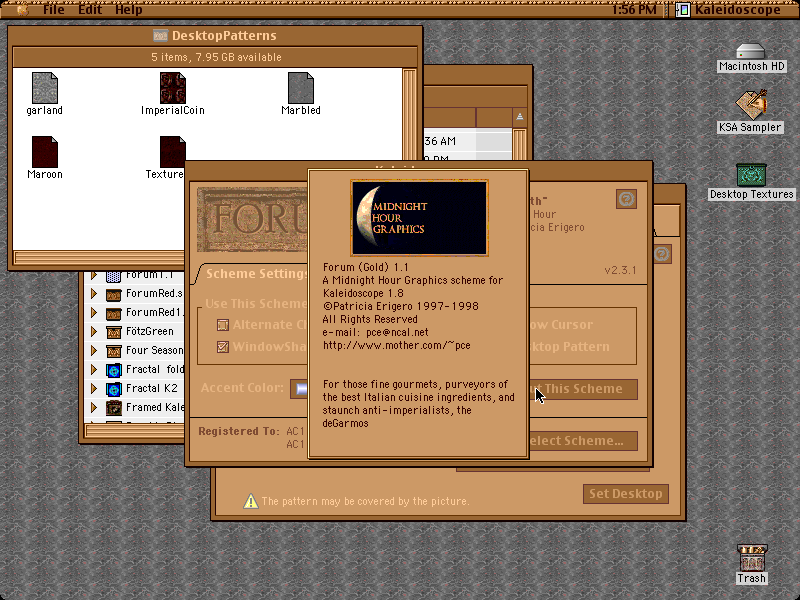This screenshot has width=800, height=600.
Task: Click the Fractal K2 scheme file icon
Action: pos(113,389)
